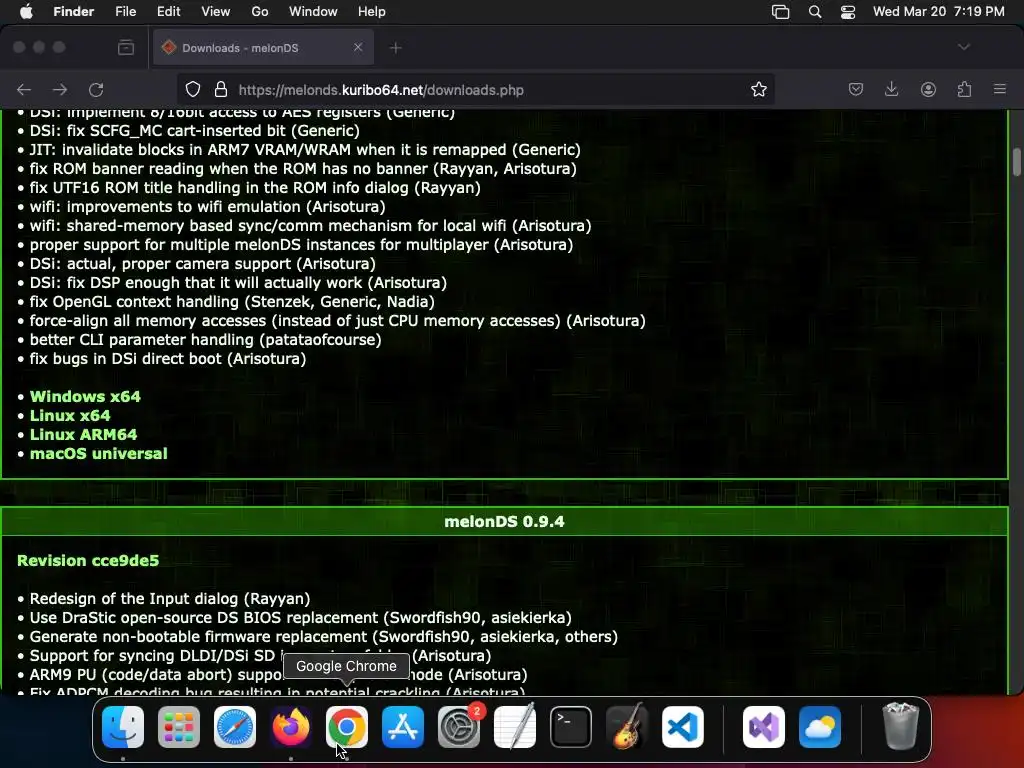
Task: Open Control Center in menu bar
Action: tap(848, 12)
